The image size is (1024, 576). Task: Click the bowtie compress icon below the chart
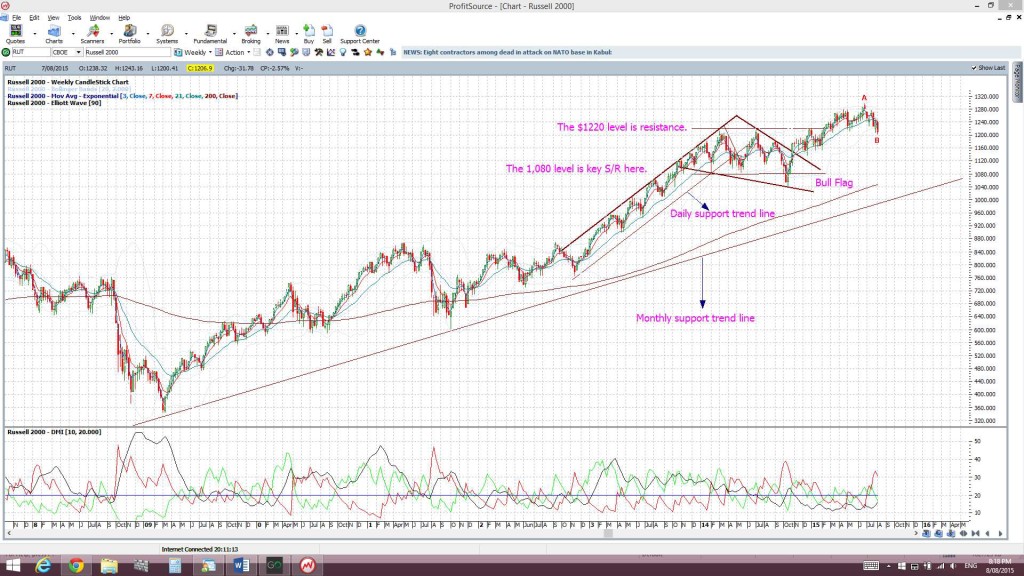click(x=976, y=534)
